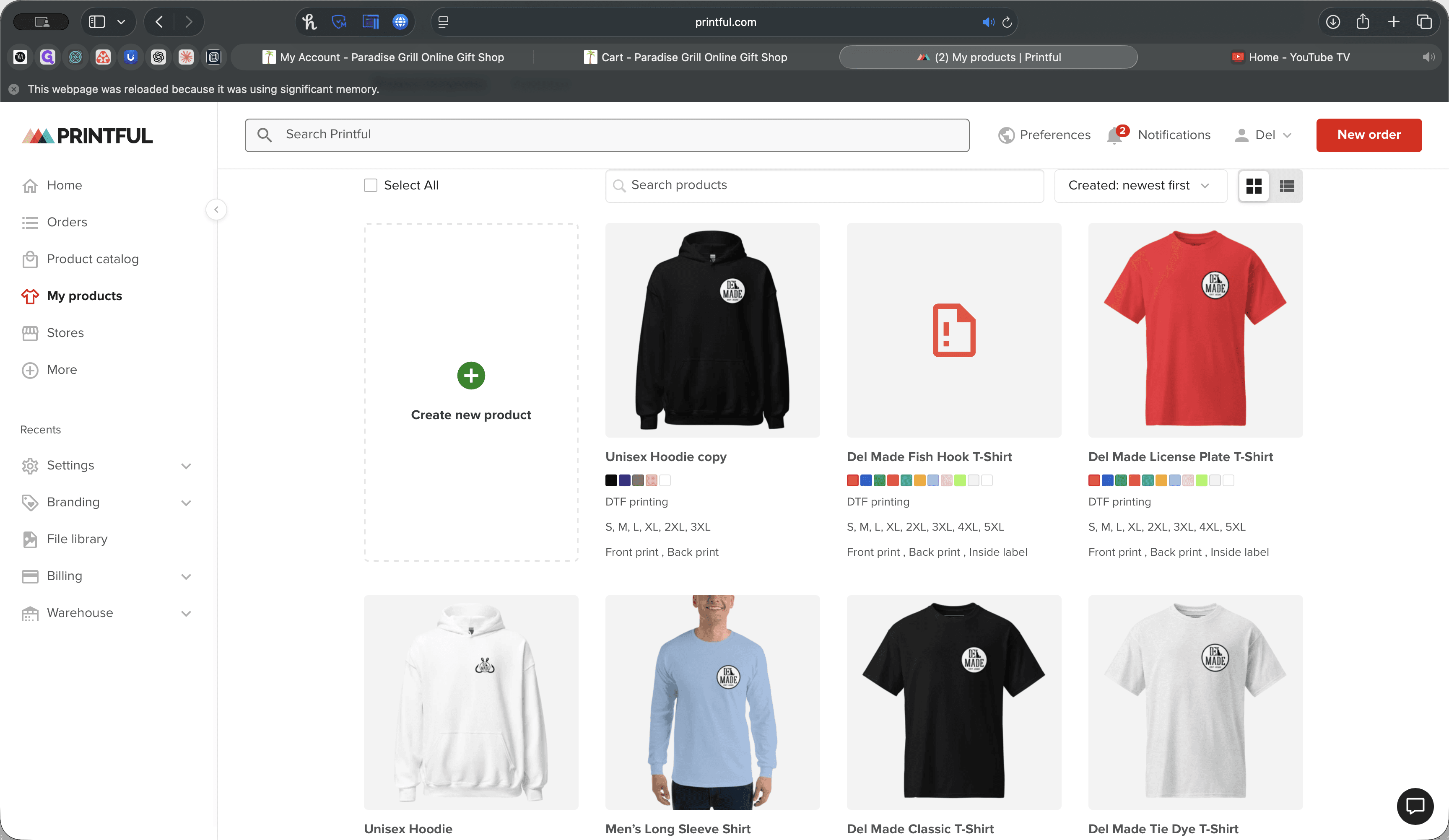Image resolution: width=1449 pixels, height=840 pixels.
Task: Click the error file icon on Fish Hook T-Shirt
Action: [x=954, y=330]
